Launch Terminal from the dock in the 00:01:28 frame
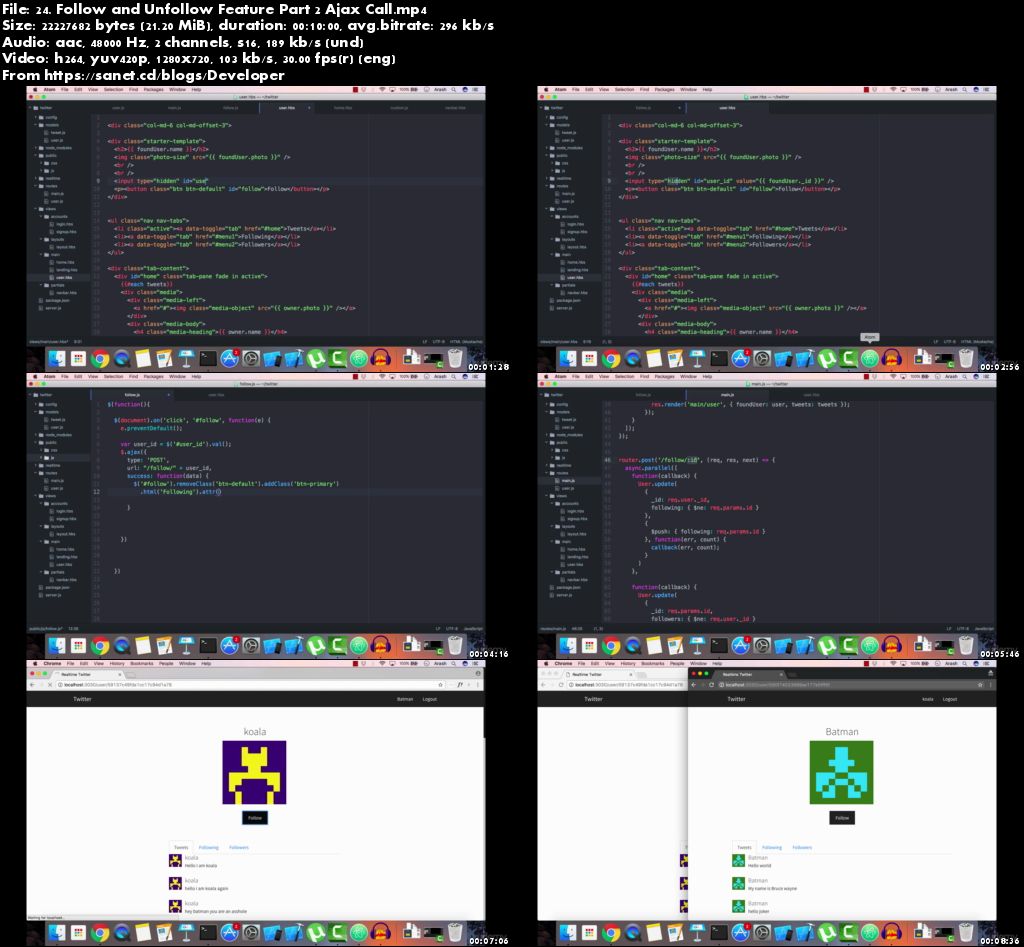 [x=208, y=358]
